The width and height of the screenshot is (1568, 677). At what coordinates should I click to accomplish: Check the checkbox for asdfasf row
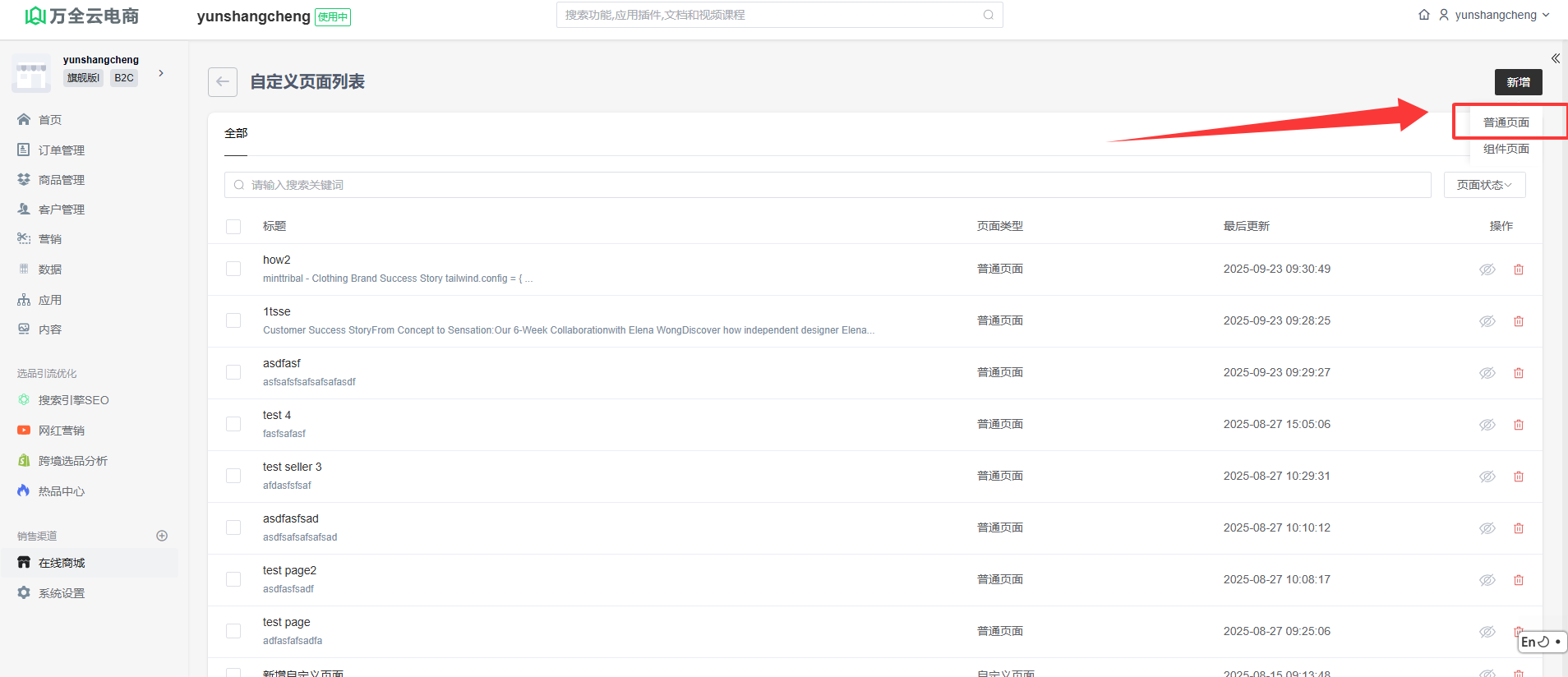[x=233, y=372]
